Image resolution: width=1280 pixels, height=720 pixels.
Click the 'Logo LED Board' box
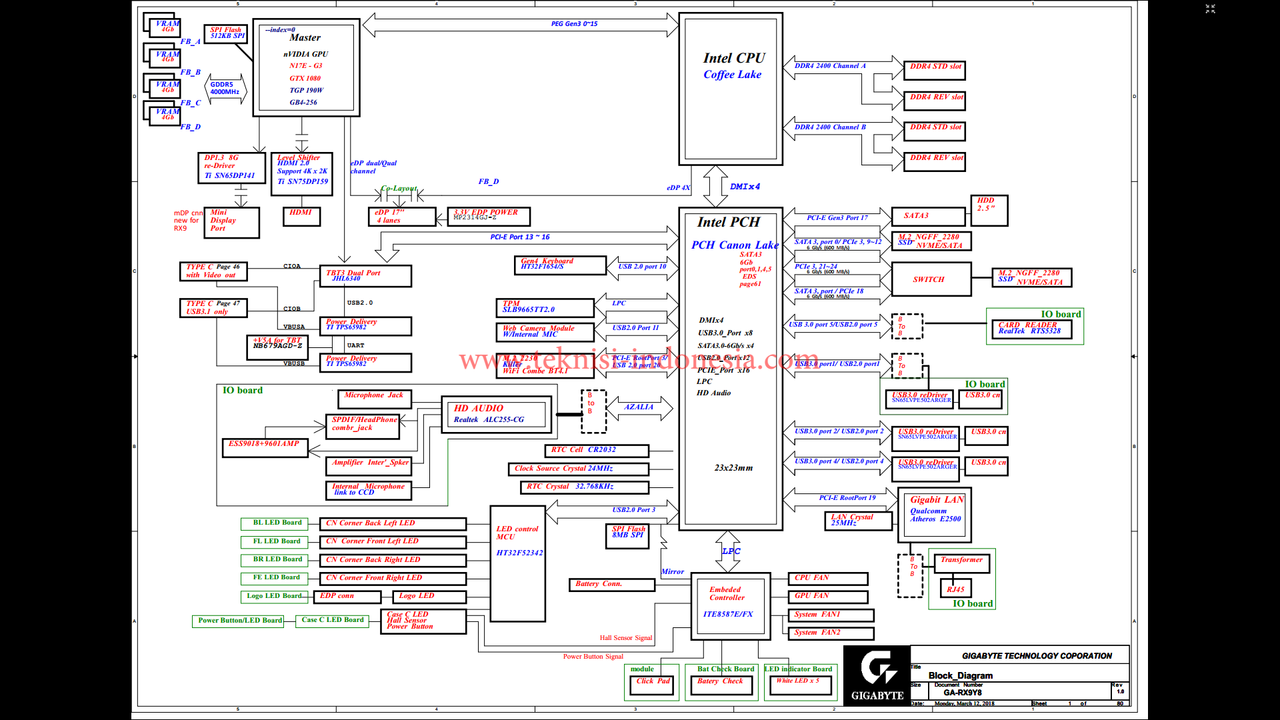click(276, 596)
